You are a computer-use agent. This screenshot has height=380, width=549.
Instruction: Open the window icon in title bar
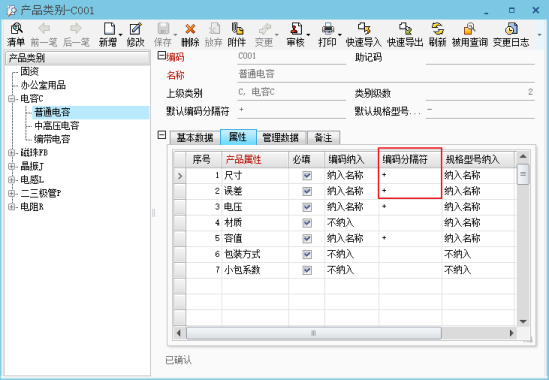[12, 10]
